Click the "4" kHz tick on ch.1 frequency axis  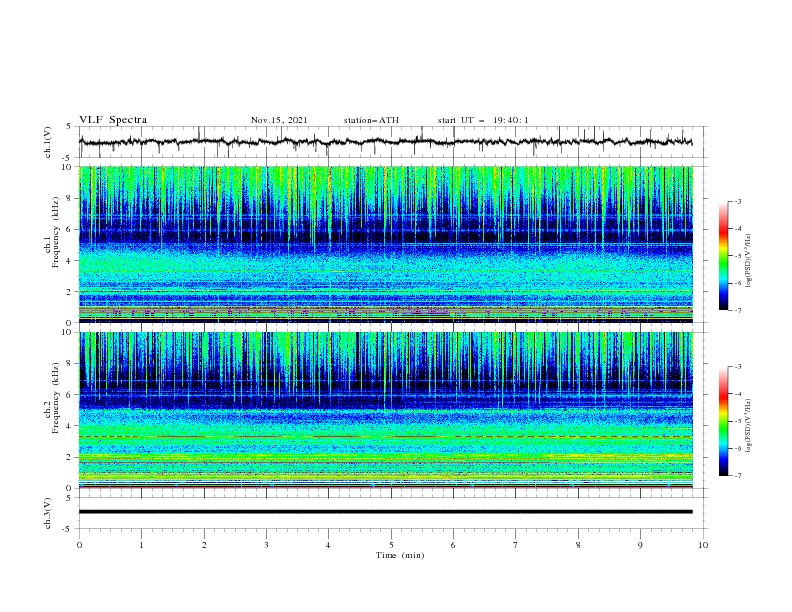coord(70,261)
